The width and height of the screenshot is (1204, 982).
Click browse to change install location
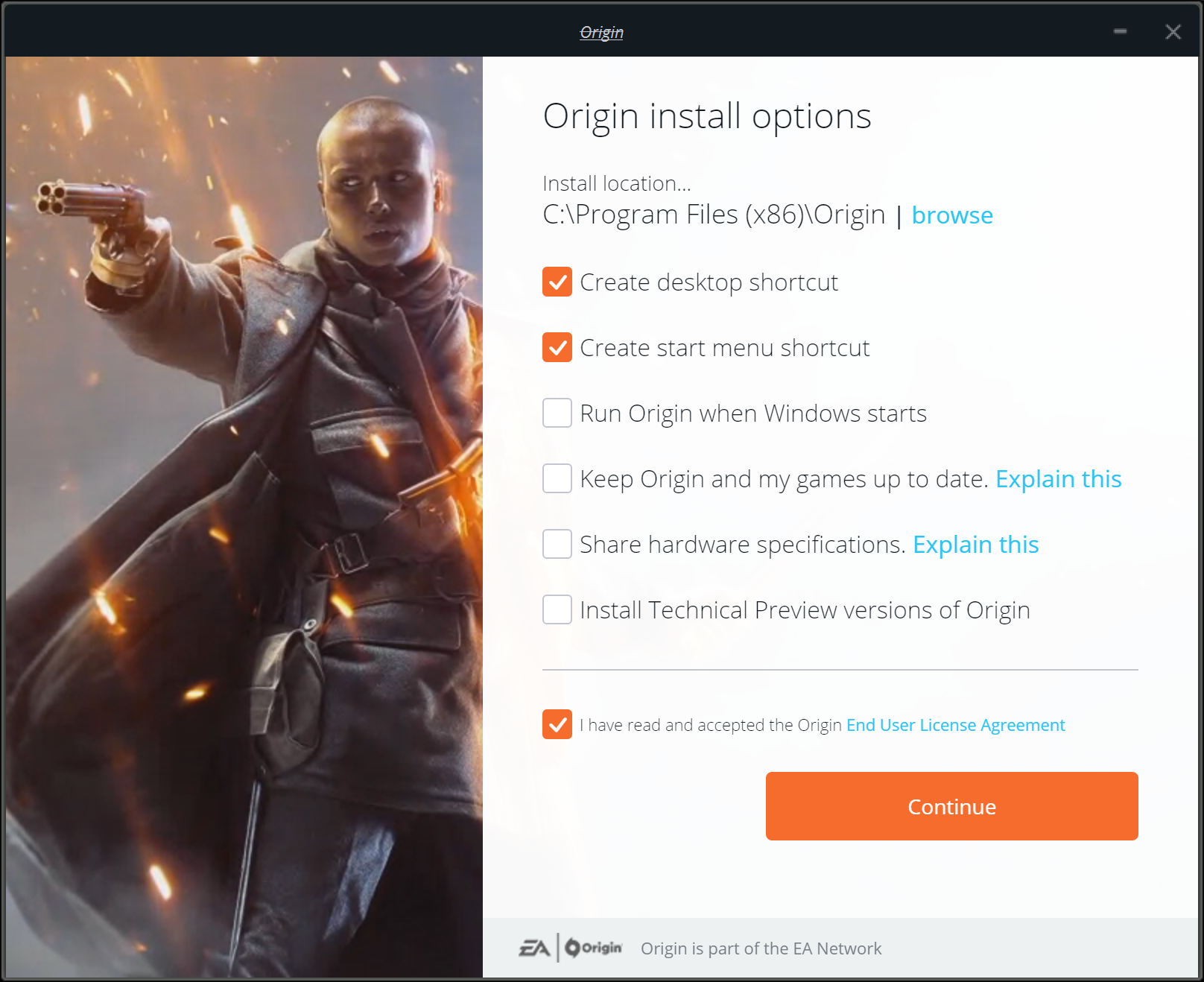click(951, 215)
